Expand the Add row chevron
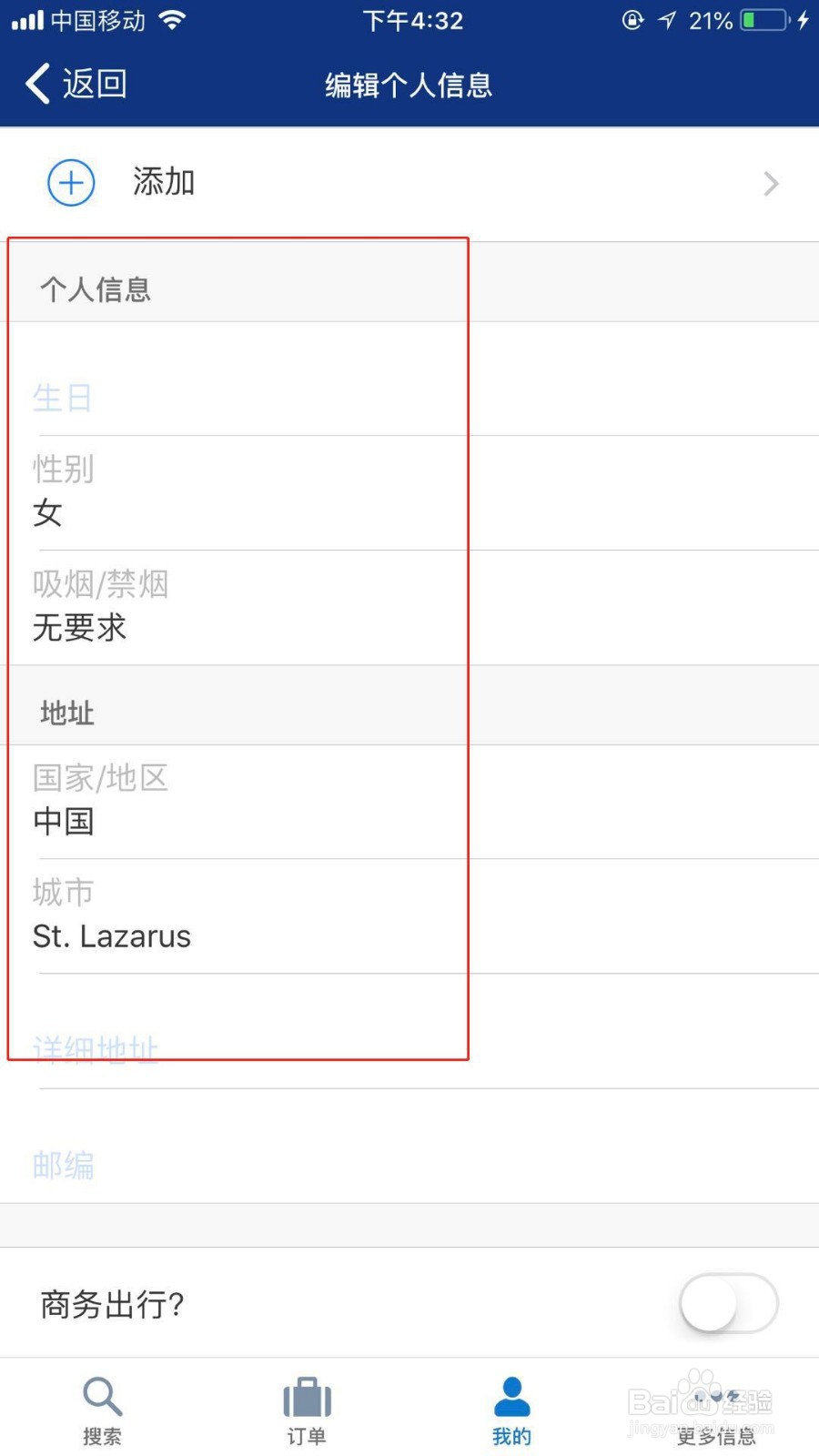The width and height of the screenshot is (819, 1456). coord(771,184)
